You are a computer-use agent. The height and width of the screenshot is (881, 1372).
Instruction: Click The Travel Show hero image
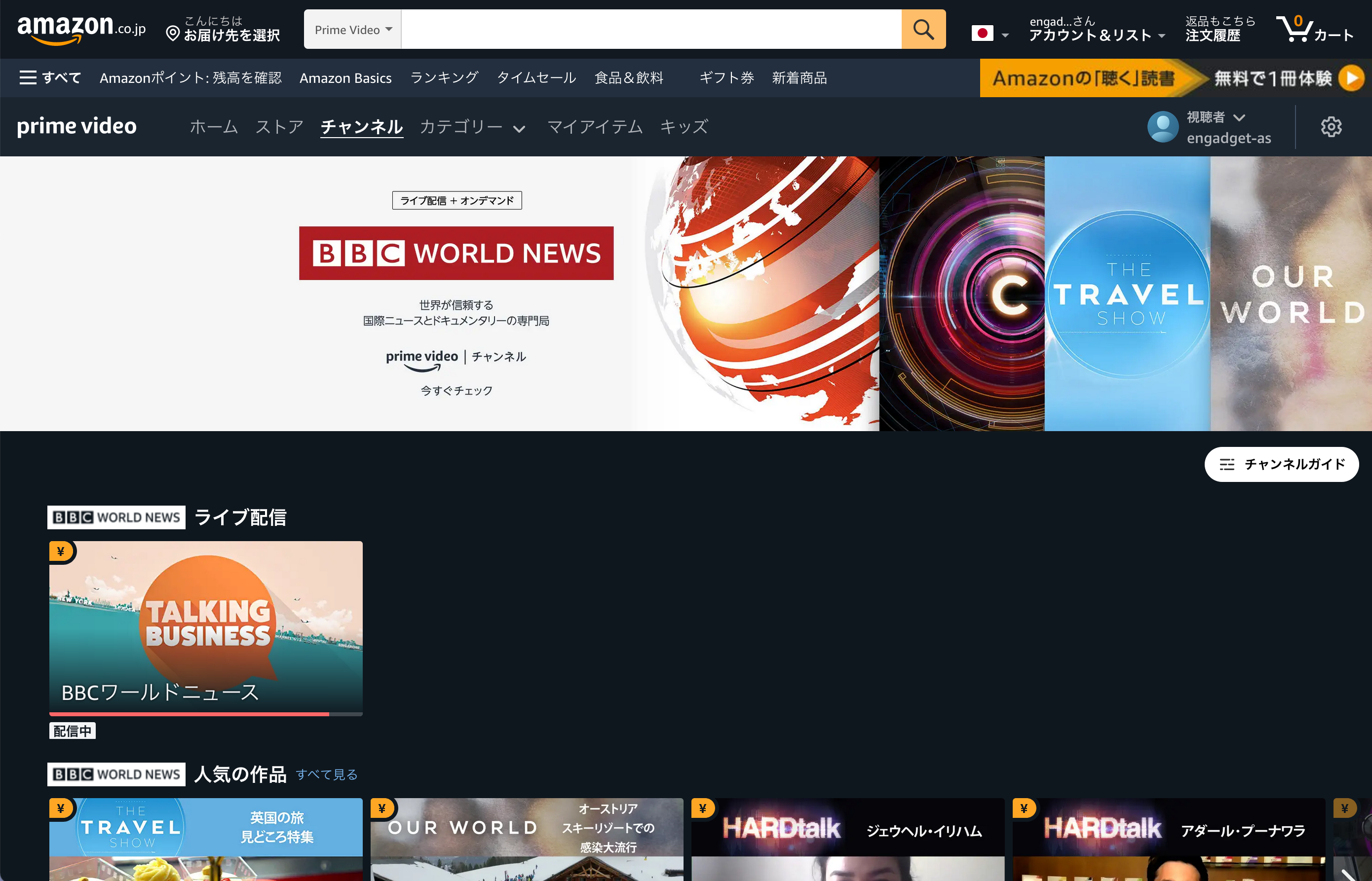1128,294
